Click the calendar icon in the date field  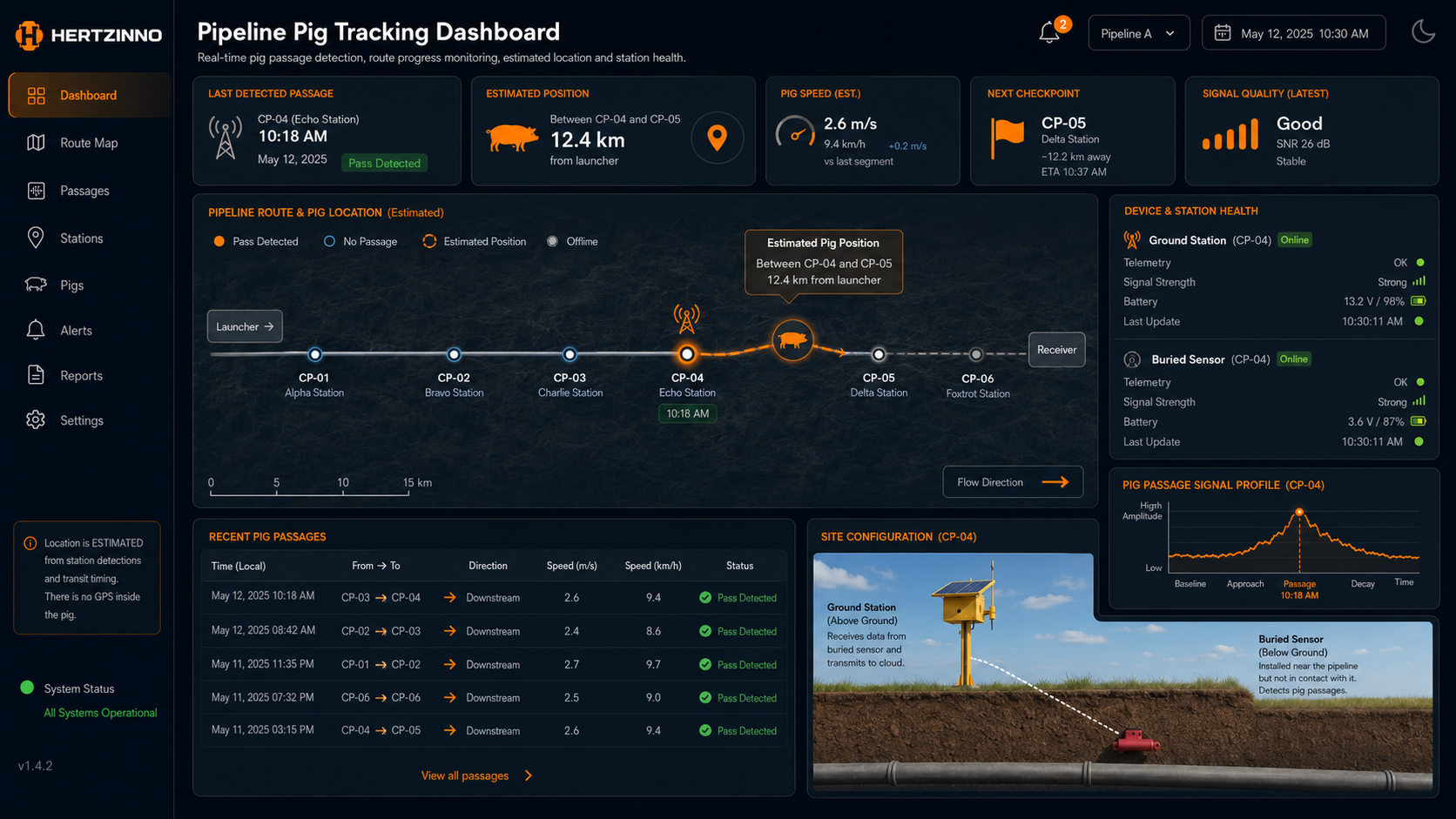click(1223, 33)
